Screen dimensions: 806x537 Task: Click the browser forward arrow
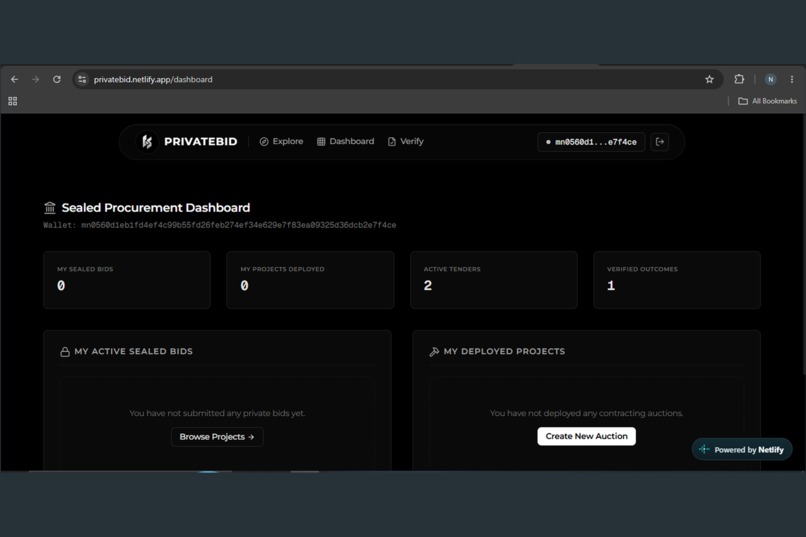(35, 79)
